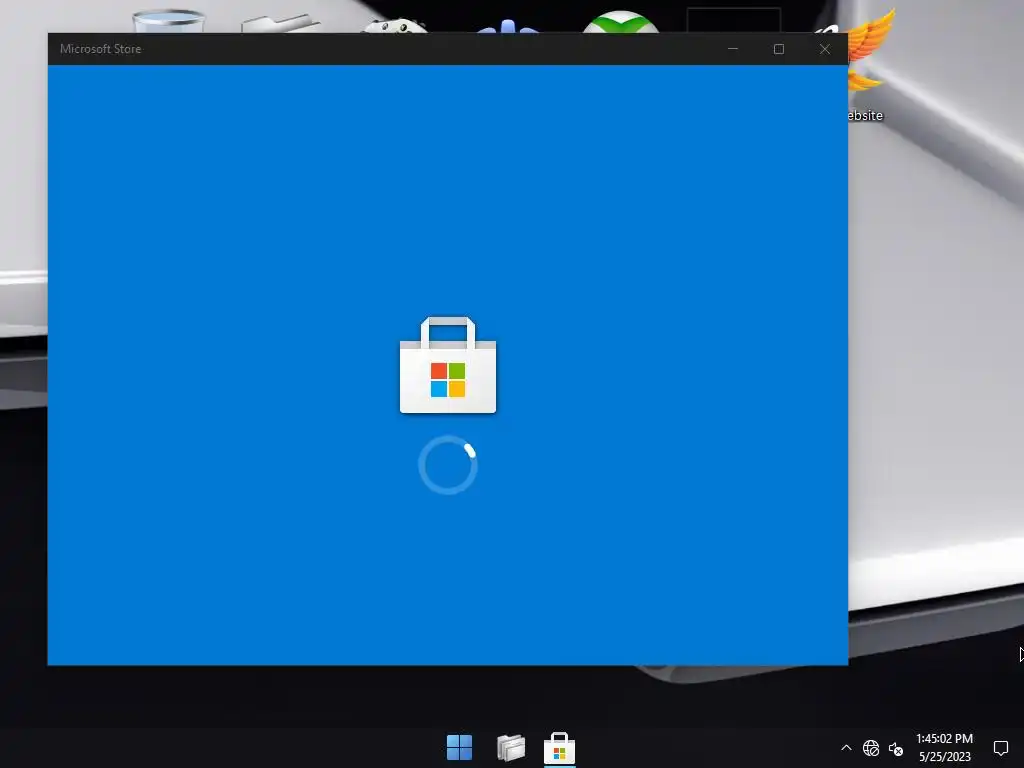Viewport: 1024px width, 768px height.
Task: Show hidden system tray icons chevron
Action: 846,748
